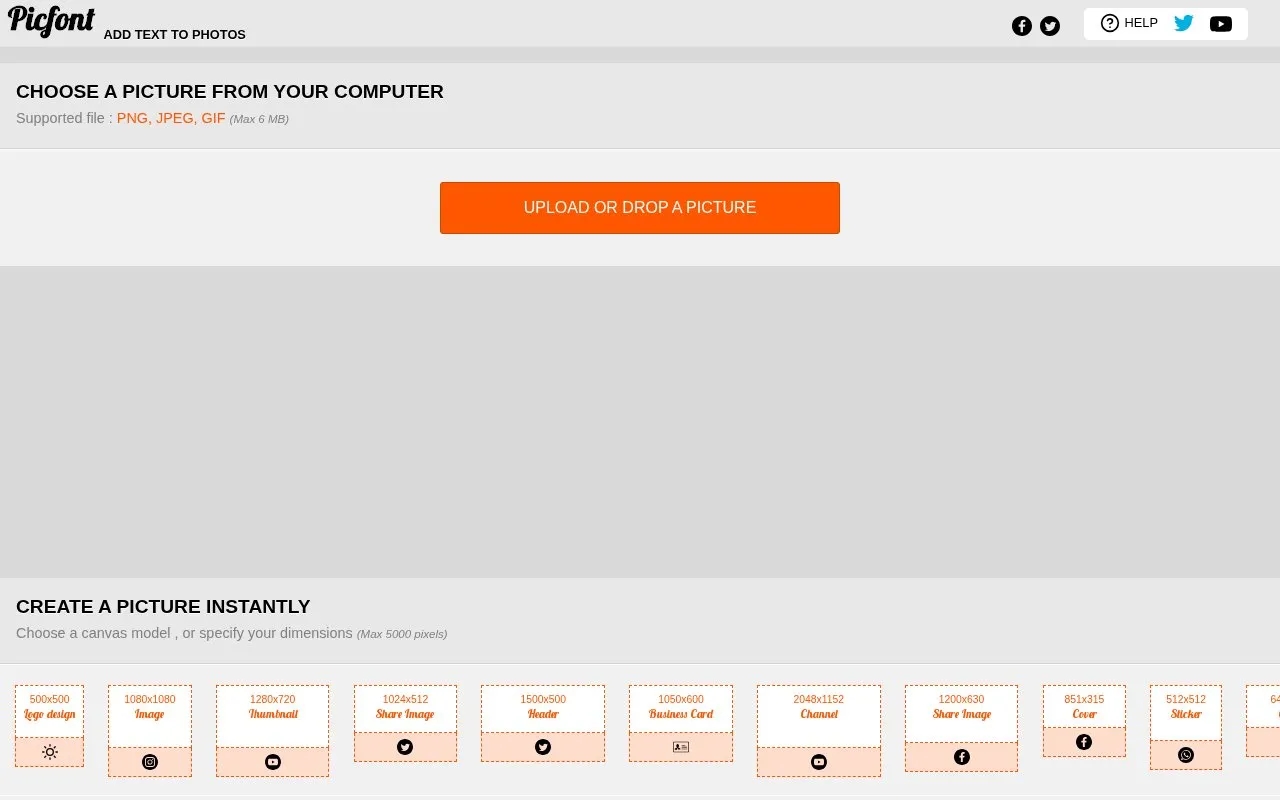This screenshot has width=1280, height=800.
Task: Choose the Instagram icon under 1080x1080 Image
Action: click(150, 762)
